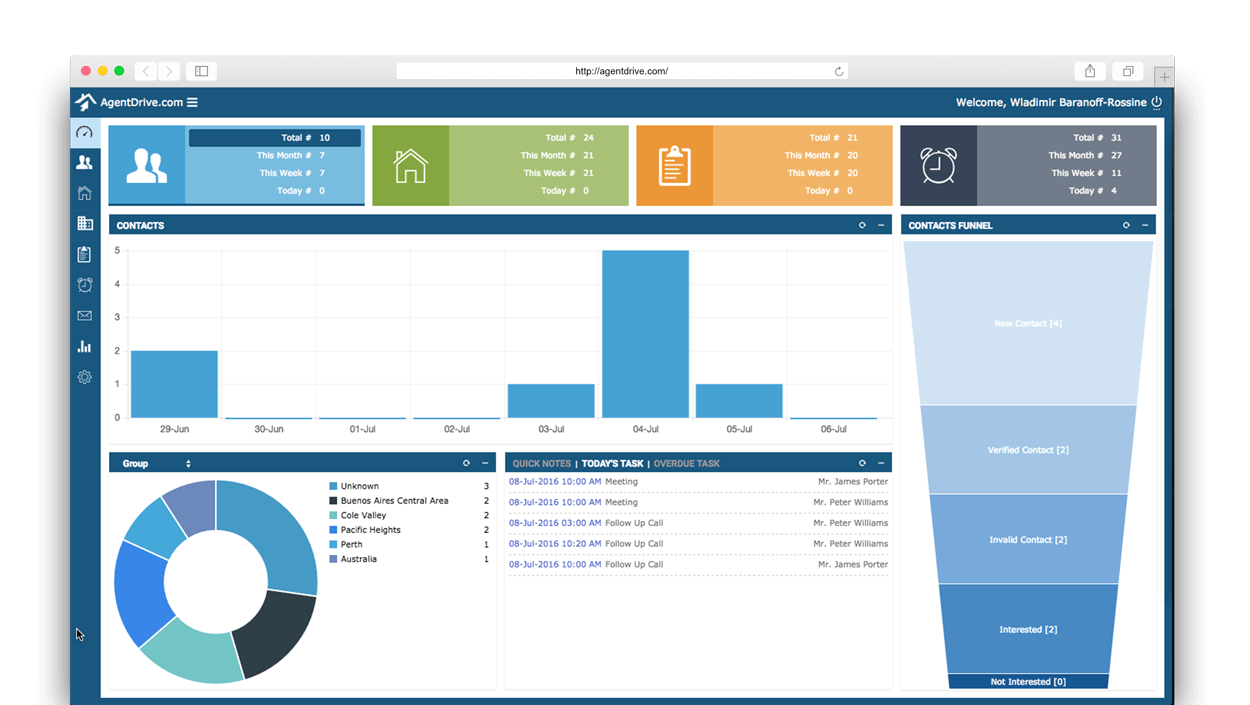View Reports via the bar chart sidebar icon
1250x705 pixels.
pos(85,346)
